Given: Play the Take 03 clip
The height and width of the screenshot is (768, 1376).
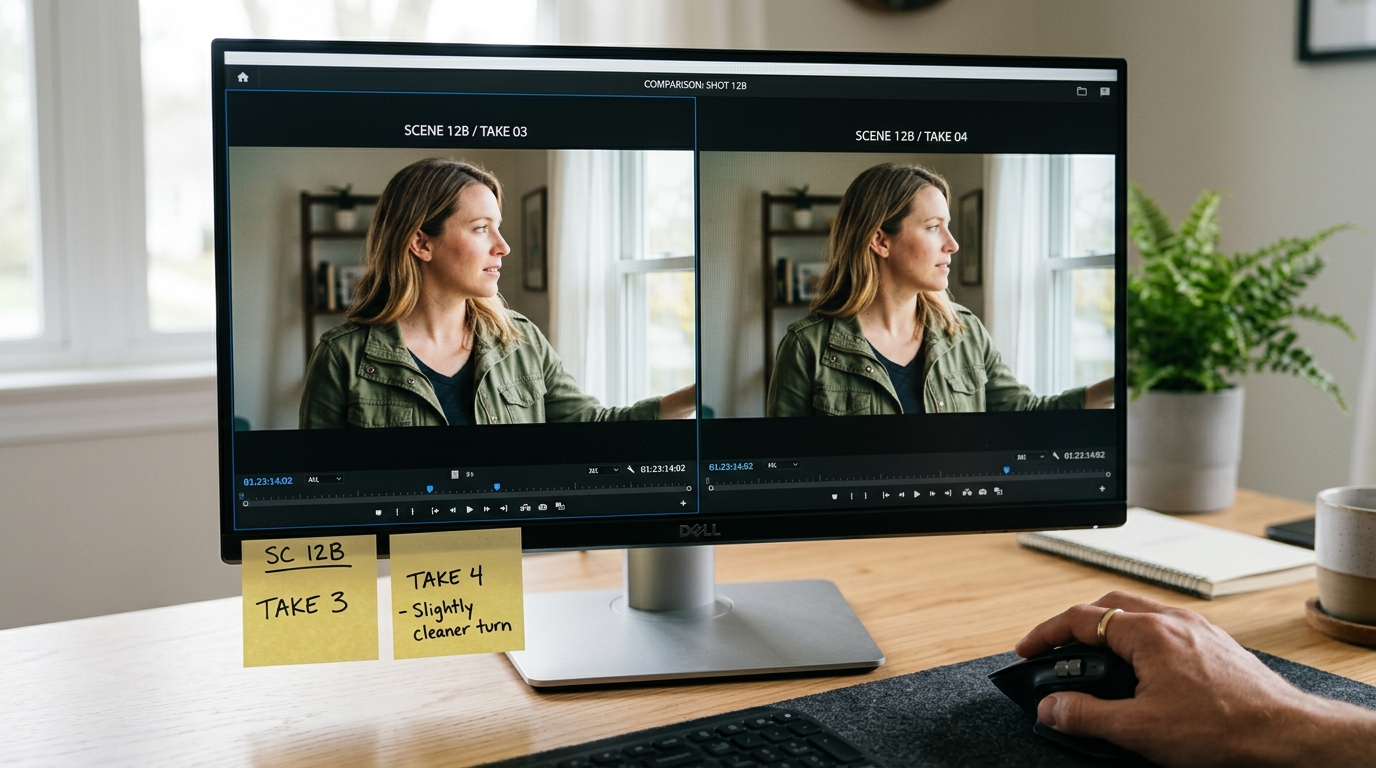Looking at the screenshot, I should (x=470, y=509).
